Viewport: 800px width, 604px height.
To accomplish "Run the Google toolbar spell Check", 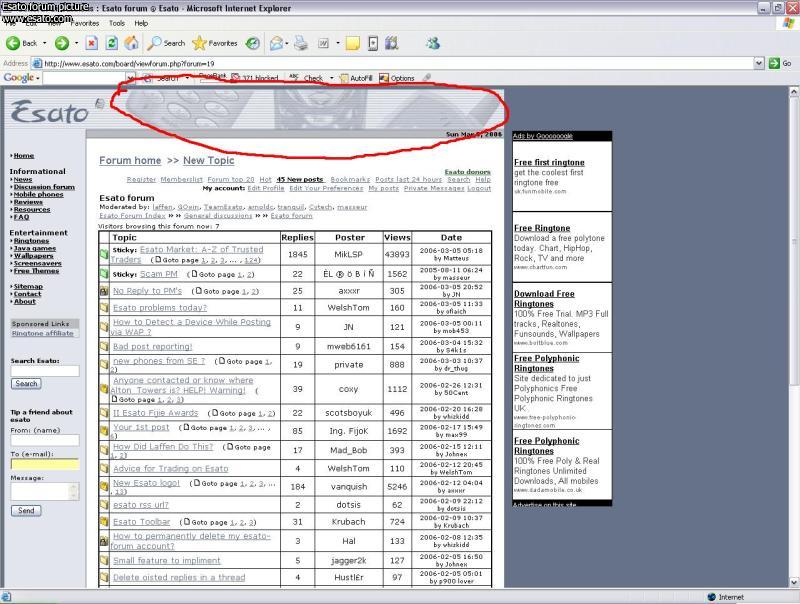I will pos(306,78).
